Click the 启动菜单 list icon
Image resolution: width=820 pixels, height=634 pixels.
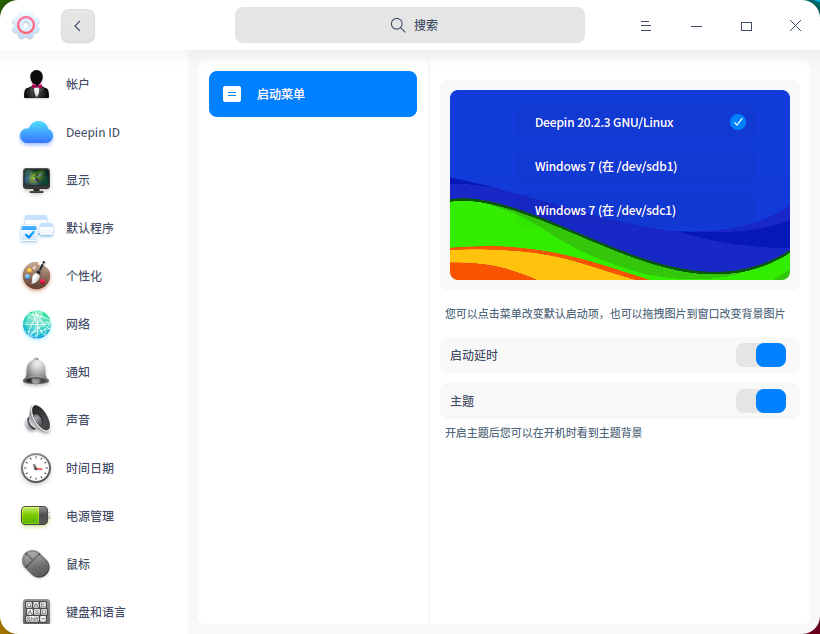(x=232, y=94)
